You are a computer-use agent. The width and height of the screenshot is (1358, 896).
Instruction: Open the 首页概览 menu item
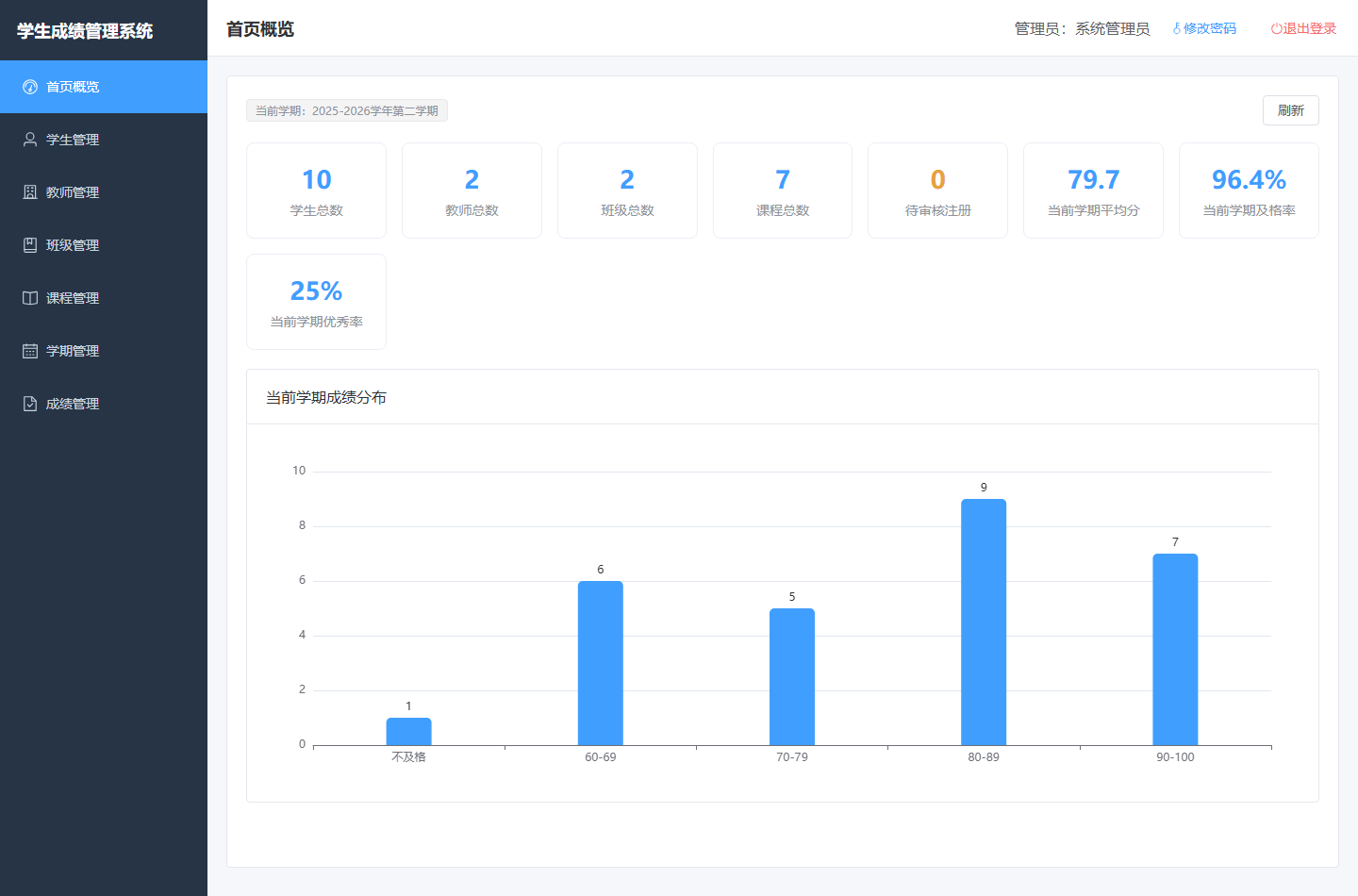(x=104, y=87)
